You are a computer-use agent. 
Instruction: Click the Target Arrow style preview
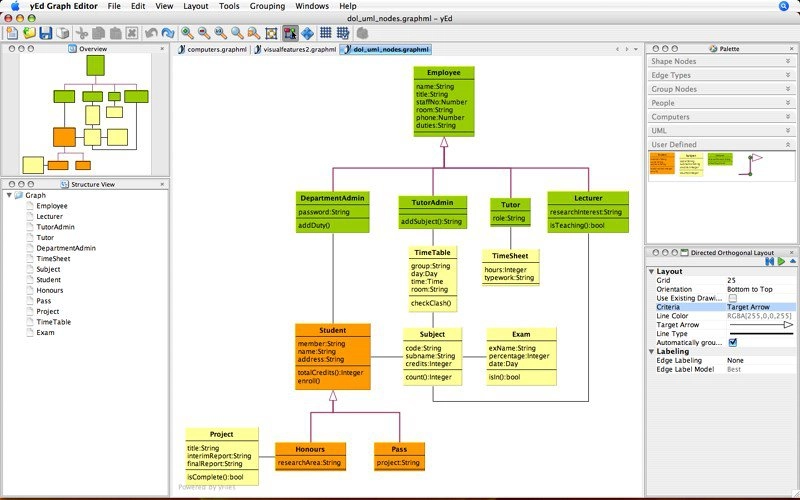tap(761, 324)
